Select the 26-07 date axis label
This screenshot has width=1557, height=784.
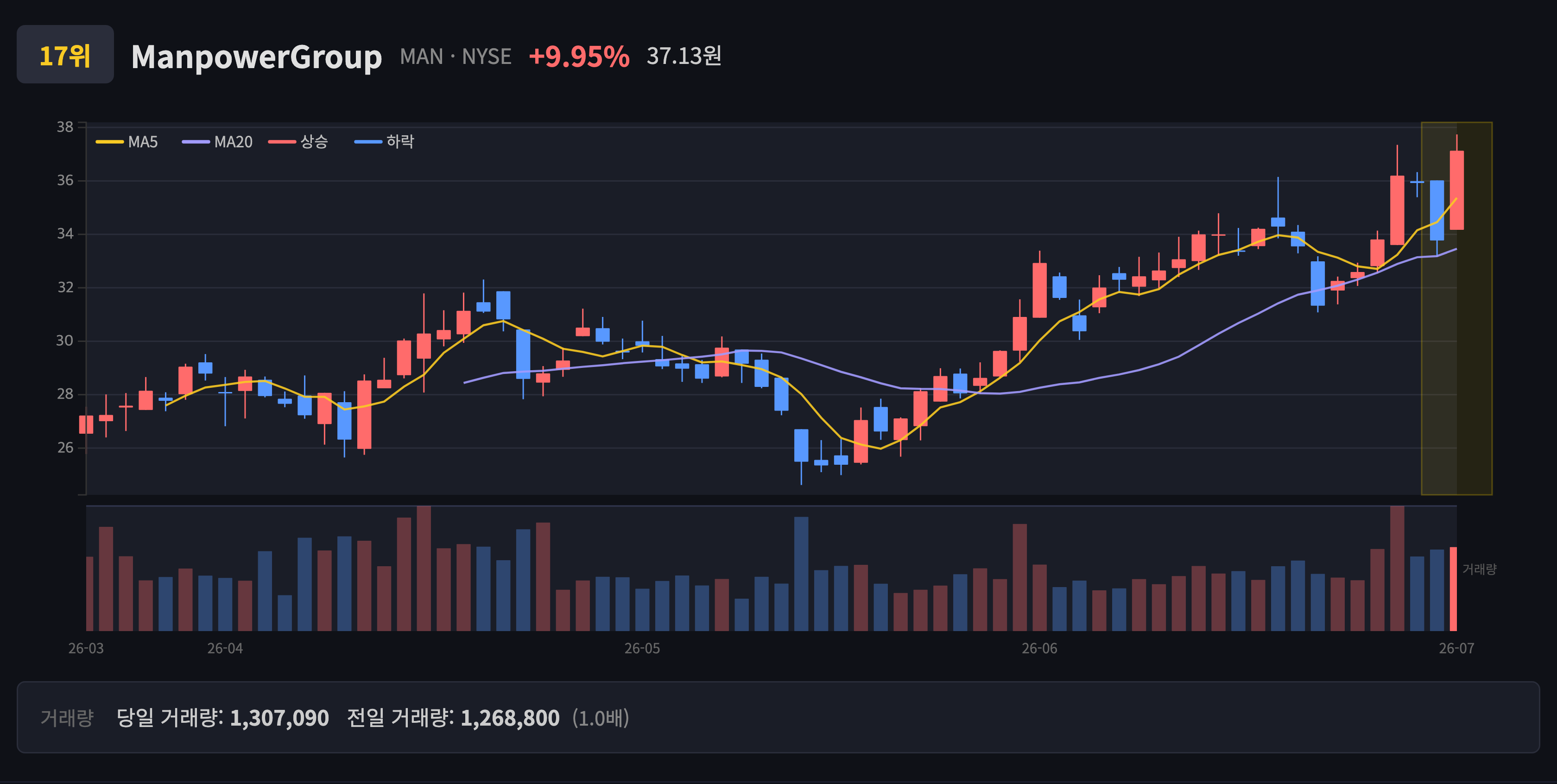pos(1456,649)
